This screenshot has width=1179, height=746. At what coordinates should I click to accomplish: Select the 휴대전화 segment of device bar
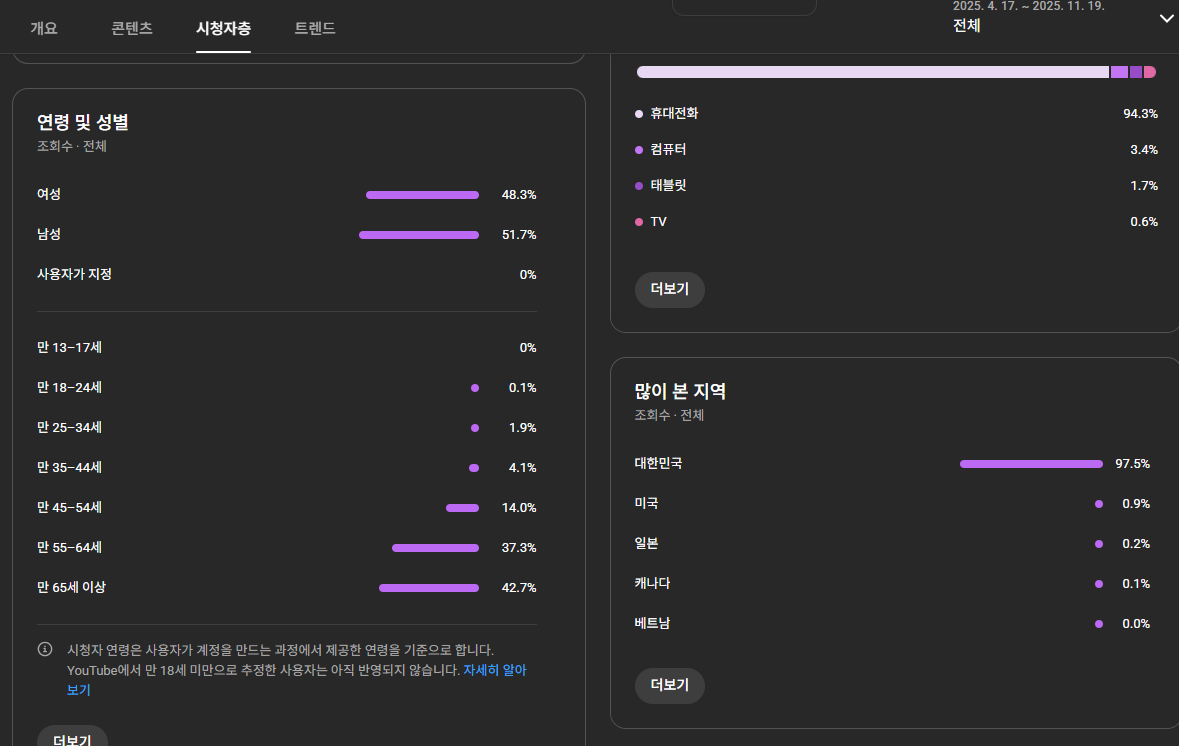pyautogui.click(x=872, y=72)
